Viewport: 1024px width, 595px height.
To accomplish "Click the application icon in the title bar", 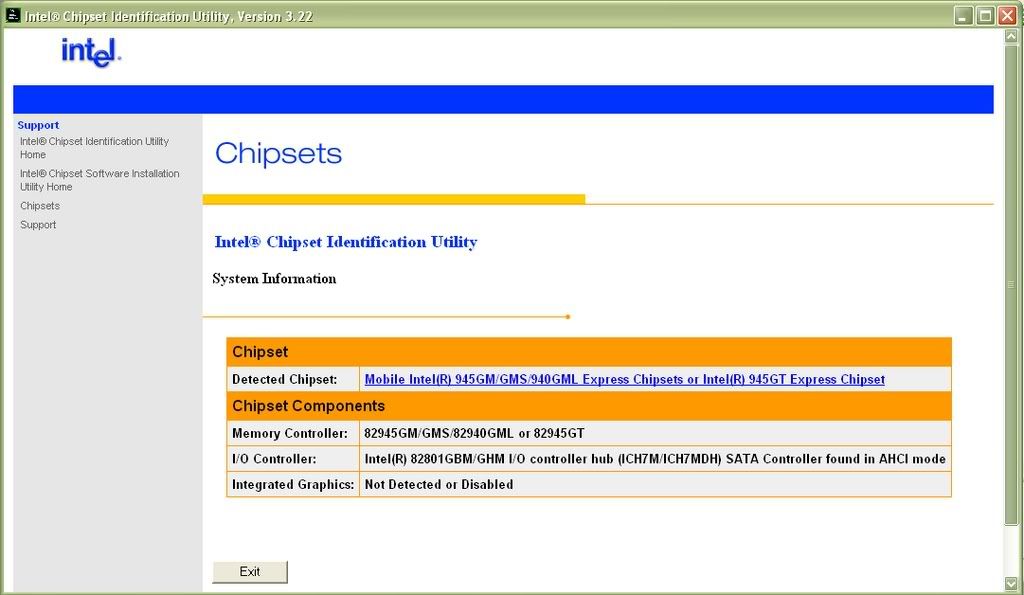I will (13, 15).
